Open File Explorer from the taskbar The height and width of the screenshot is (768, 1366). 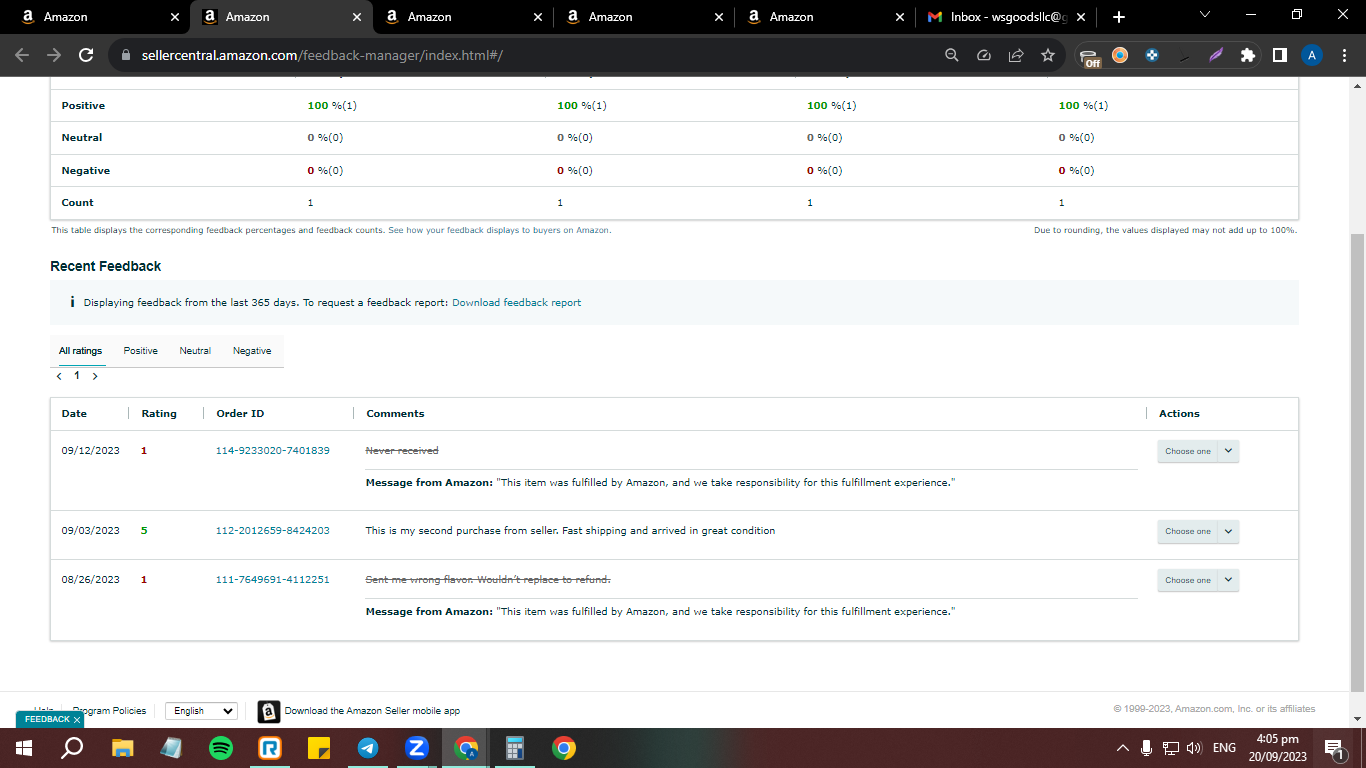tap(122, 748)
